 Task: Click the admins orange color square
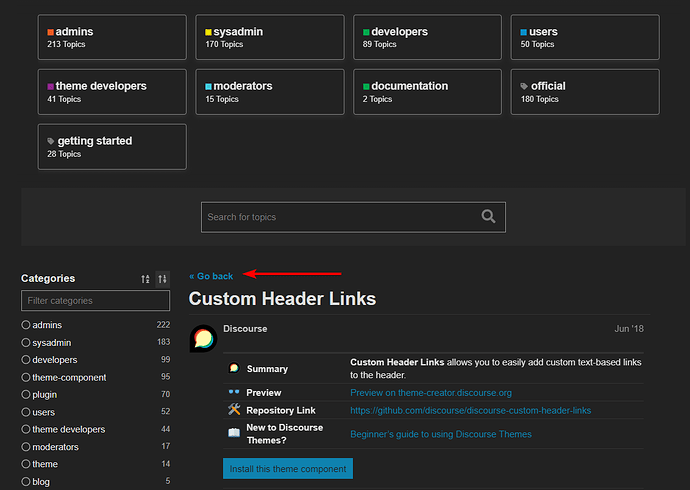click(51, 32)
